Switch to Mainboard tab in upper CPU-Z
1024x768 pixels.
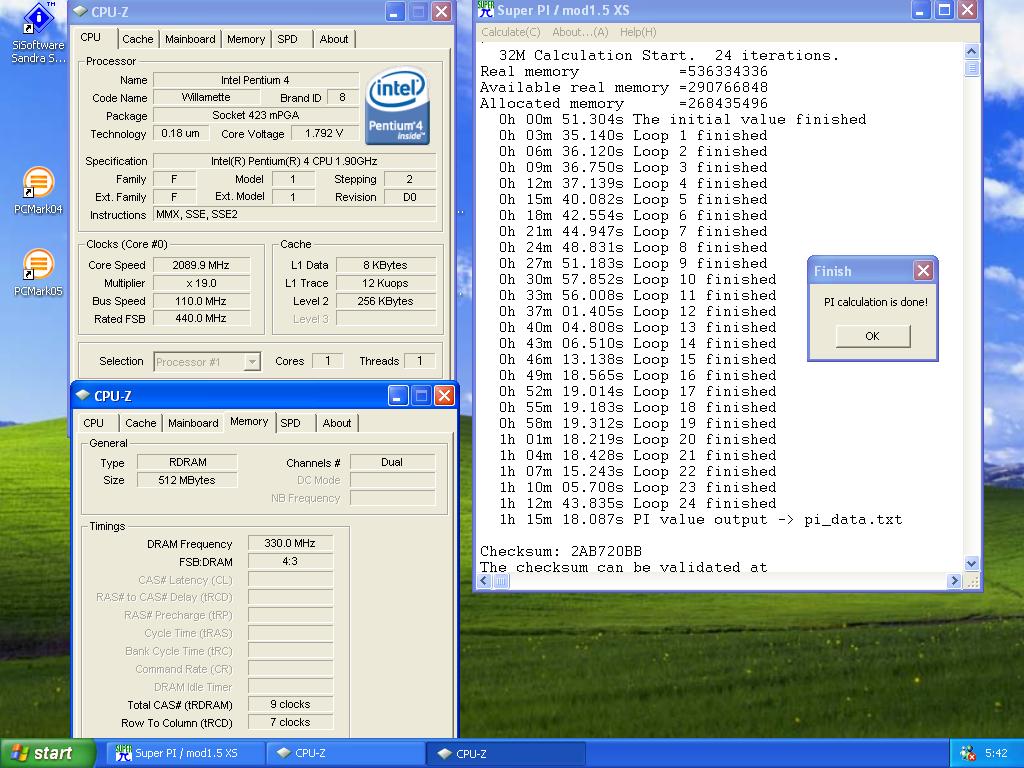click(190, 39)
